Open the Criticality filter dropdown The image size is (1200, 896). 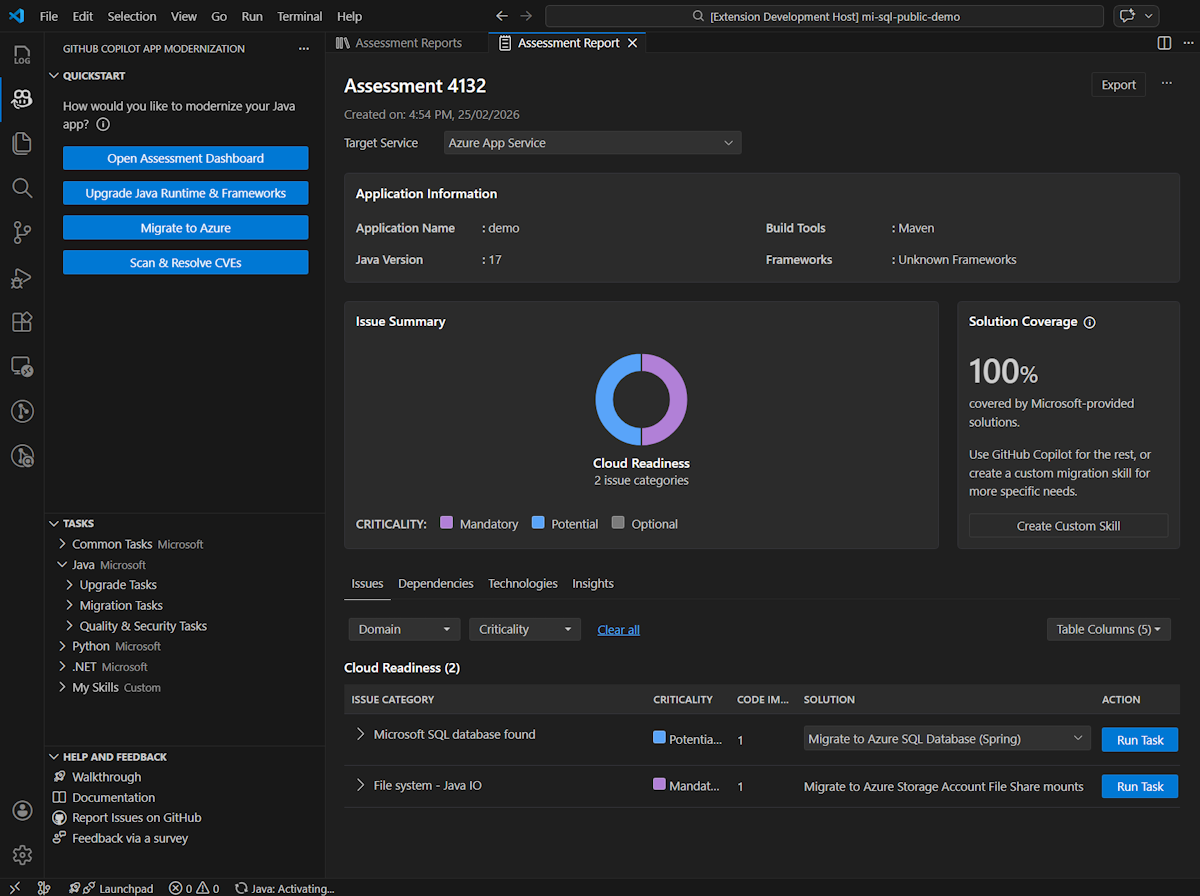coord(524,629)
